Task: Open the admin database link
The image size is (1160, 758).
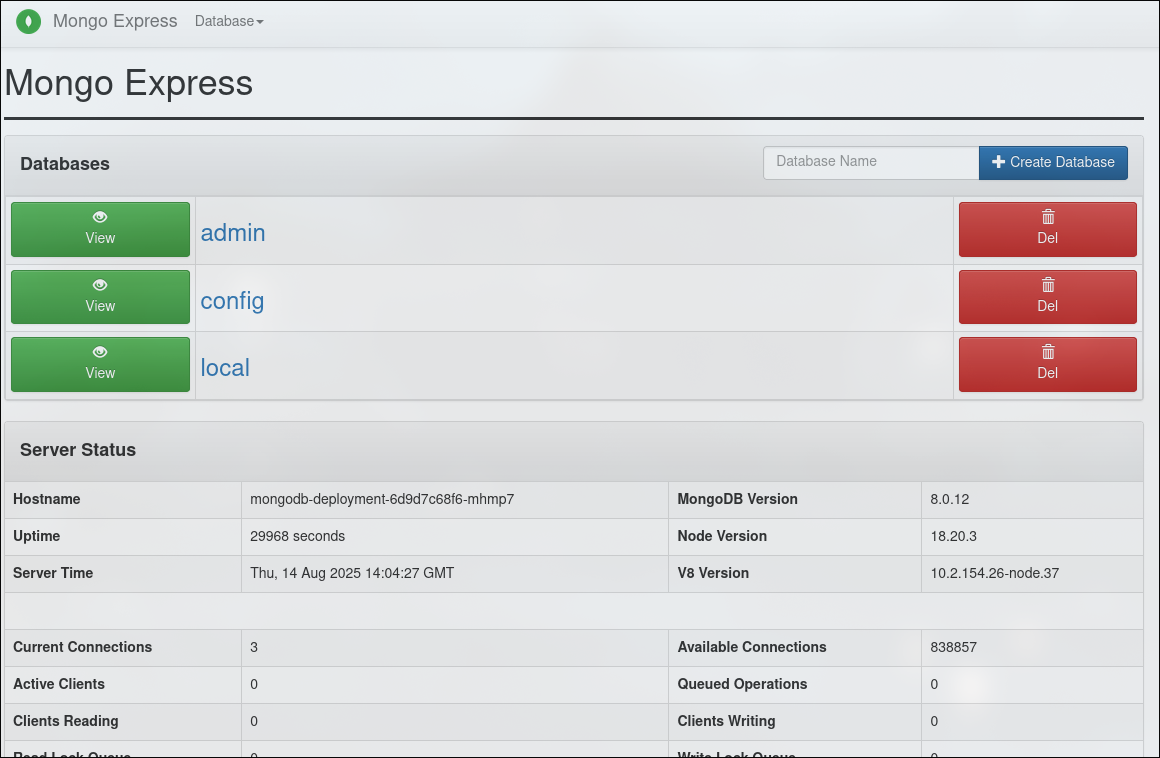Action: pyautogui.click(x=233, y=233)
